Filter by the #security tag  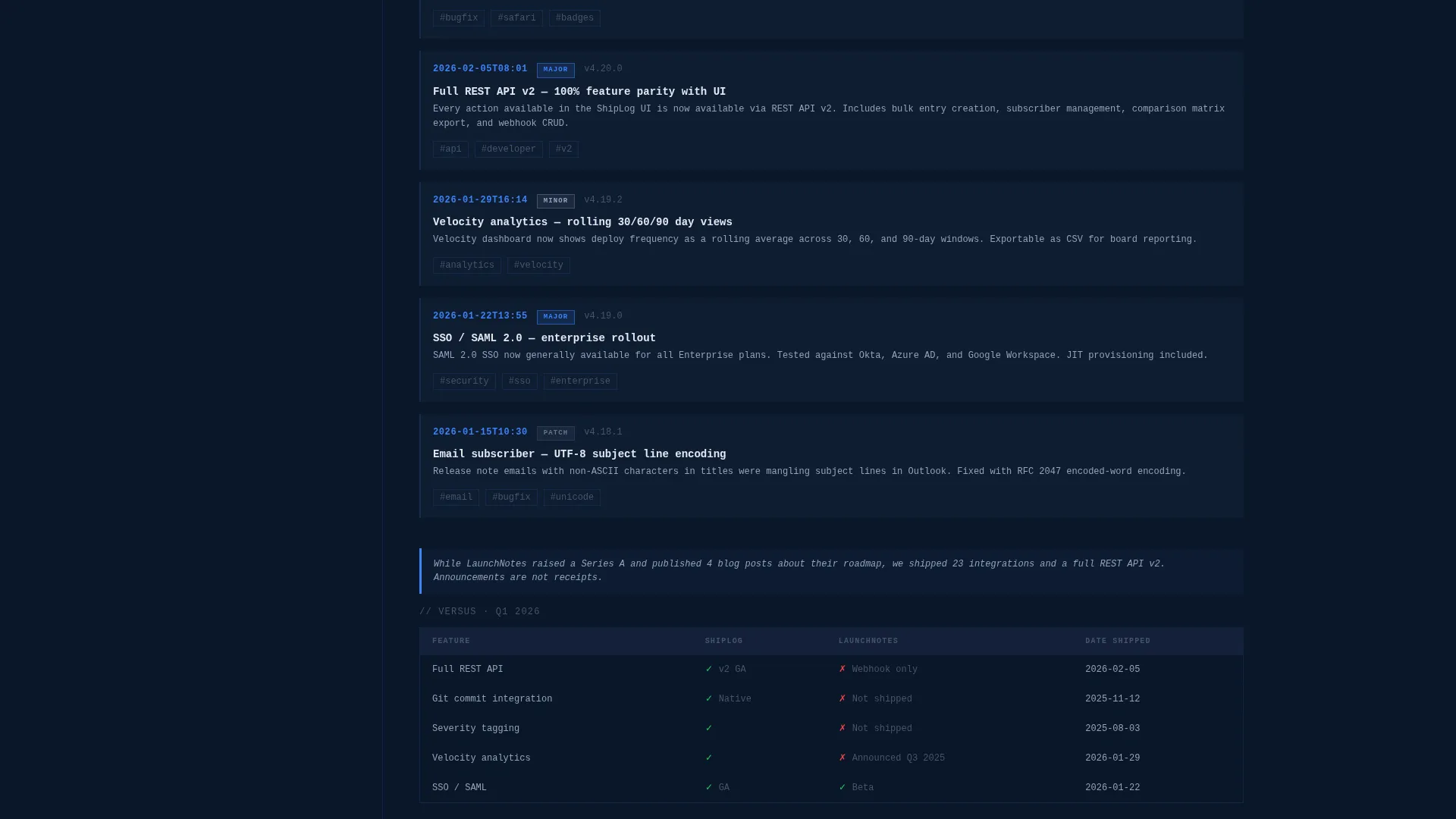[x=464, y=381]
